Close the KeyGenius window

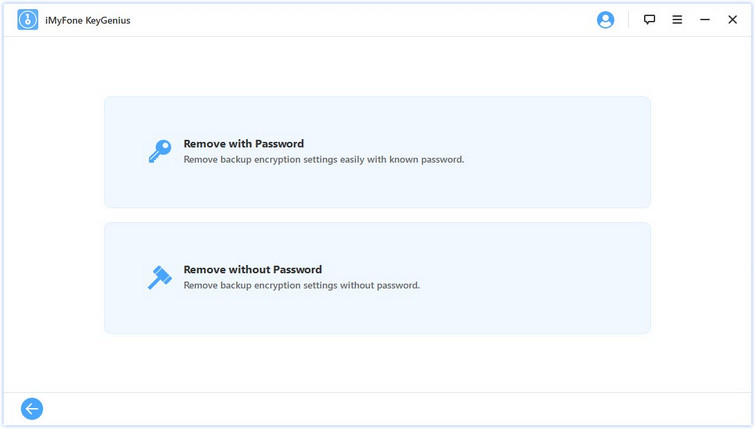pos(732,20)
